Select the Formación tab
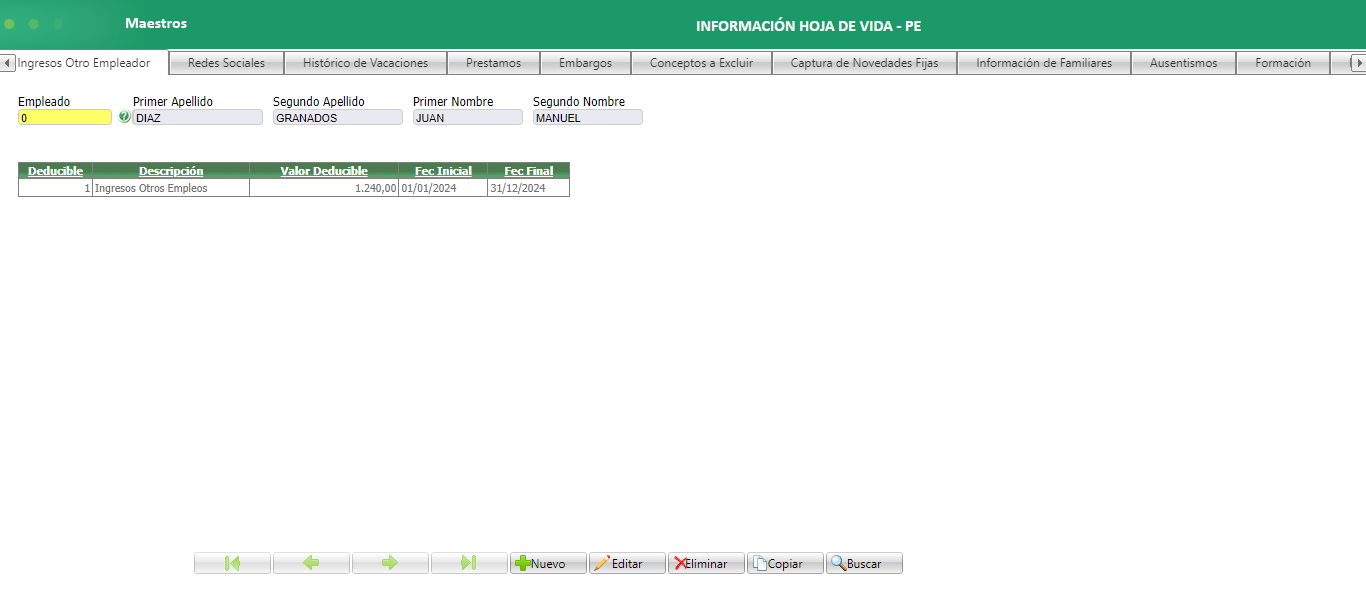Viewport: 1366px width, 592px height. [x=1283, y=62]
